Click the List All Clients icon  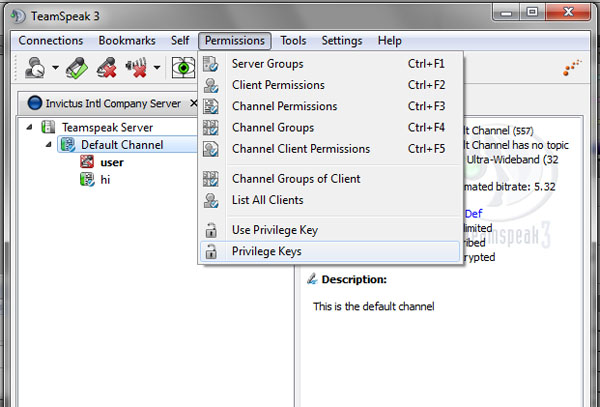tap(210, 200)
